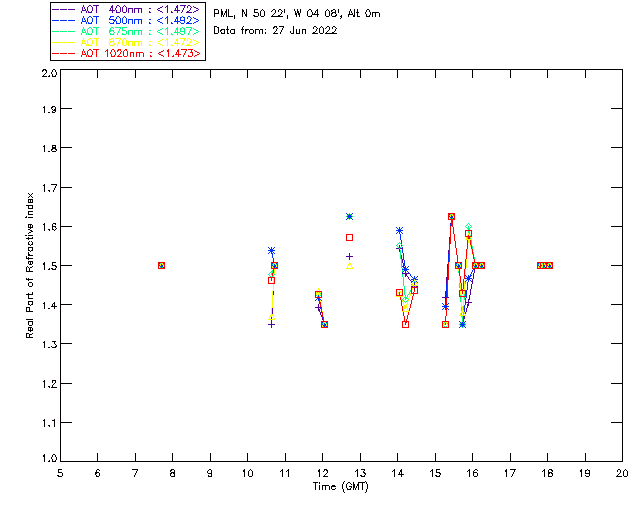Click the 'AOT 675nm : <1.497>' legend entry

click(x=126, y=31)
